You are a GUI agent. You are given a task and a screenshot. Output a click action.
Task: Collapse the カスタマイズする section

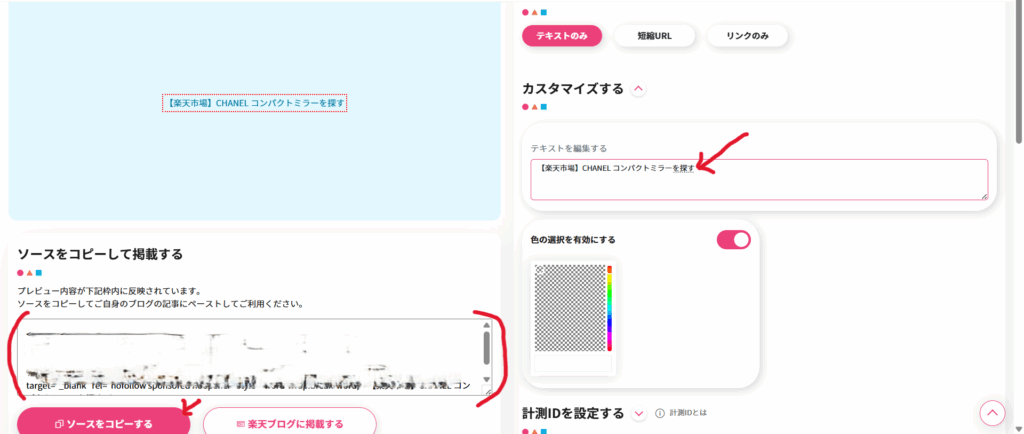pos(639,89)
